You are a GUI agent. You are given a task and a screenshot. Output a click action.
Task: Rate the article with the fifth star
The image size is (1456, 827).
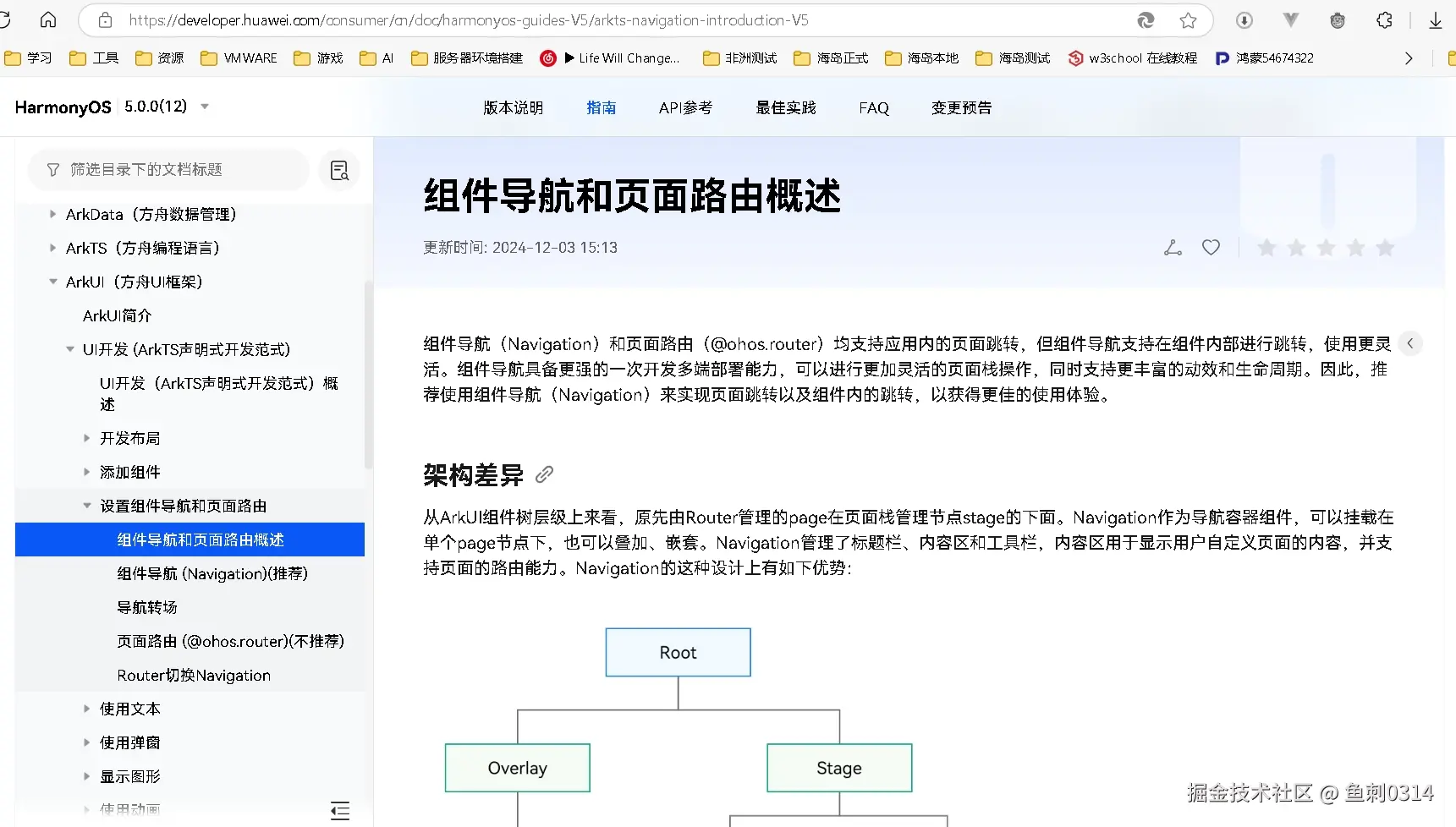click(1385, 247)
